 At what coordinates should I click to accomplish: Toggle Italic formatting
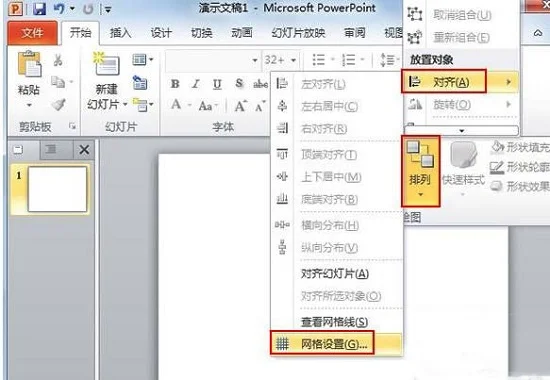point(196,84)
